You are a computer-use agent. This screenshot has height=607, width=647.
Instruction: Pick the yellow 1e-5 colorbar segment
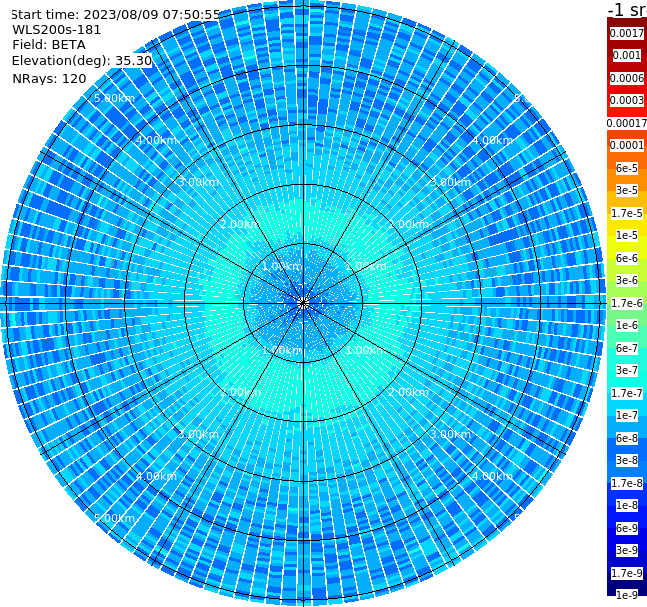(x=627, y=235)
